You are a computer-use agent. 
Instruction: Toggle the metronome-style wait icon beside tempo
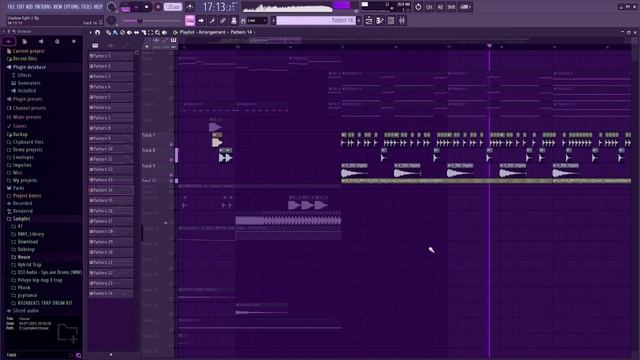coord(190,7)
